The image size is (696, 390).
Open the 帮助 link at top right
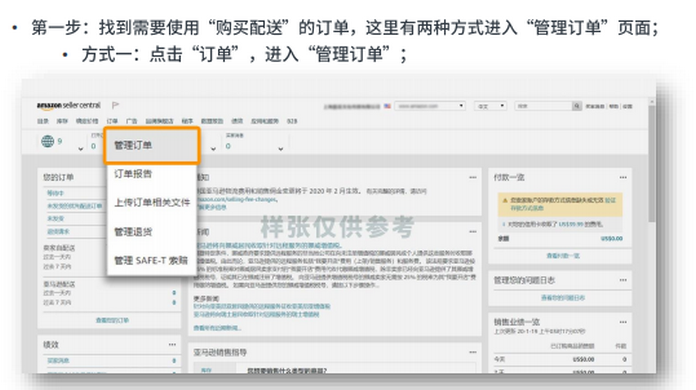(x=613, y=106)
